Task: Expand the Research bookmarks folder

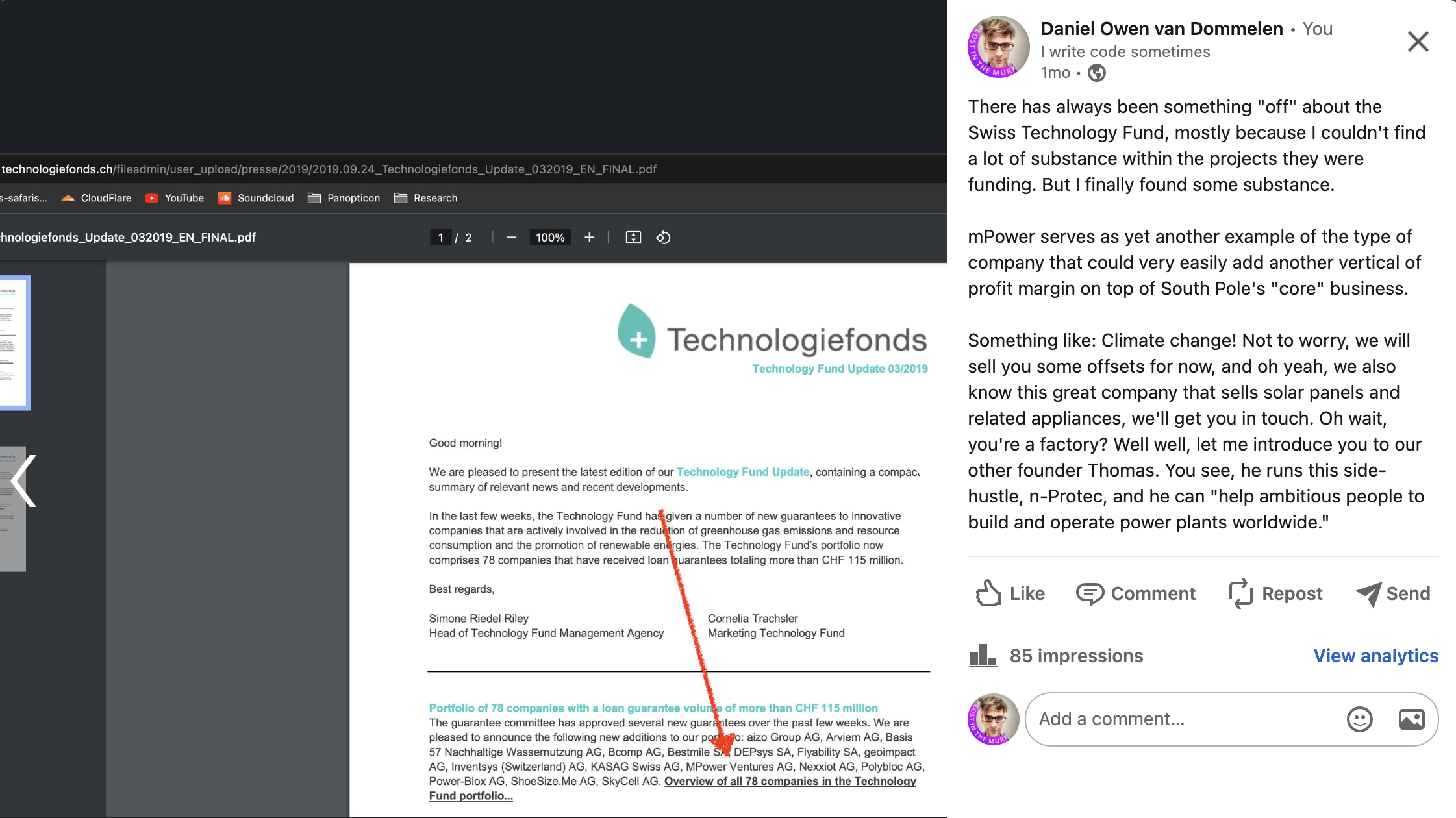Action: [425, 198]
